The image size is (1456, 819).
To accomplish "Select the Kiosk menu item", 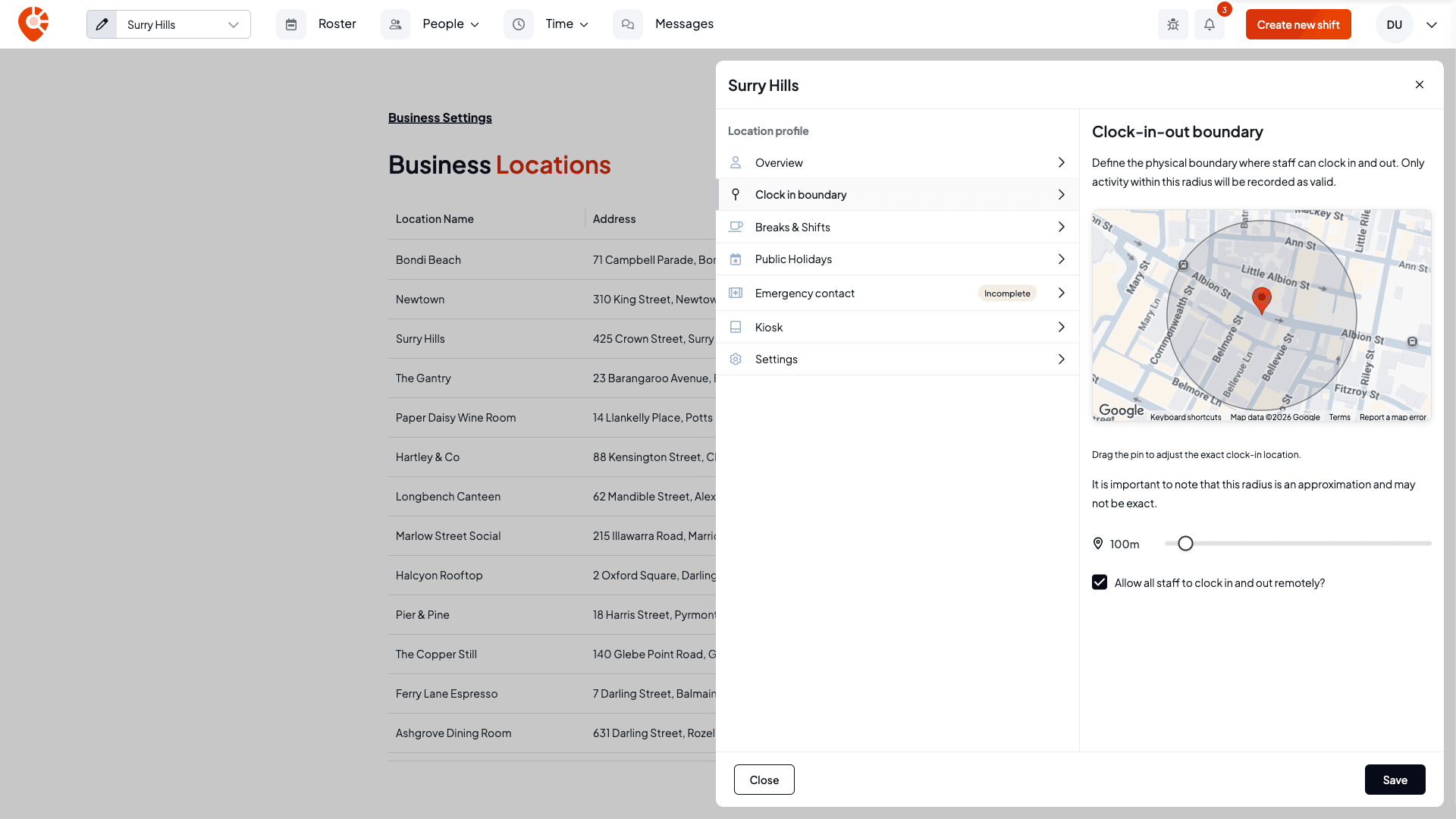I will click(x=898, y=327).
